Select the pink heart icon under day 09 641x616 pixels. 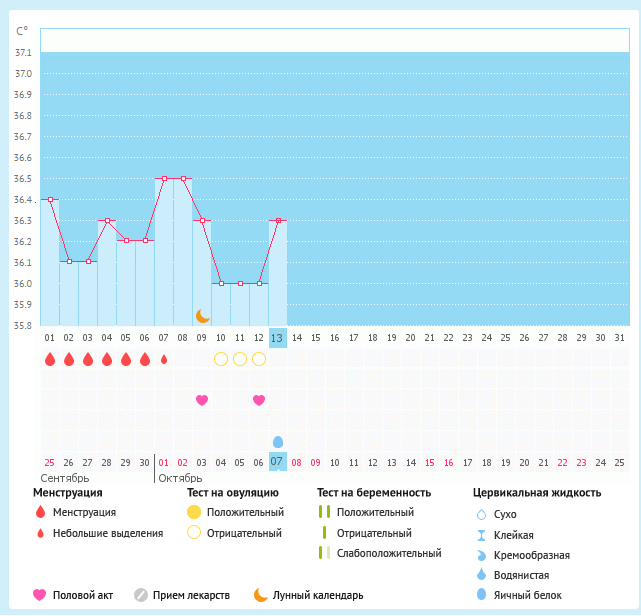202,400
